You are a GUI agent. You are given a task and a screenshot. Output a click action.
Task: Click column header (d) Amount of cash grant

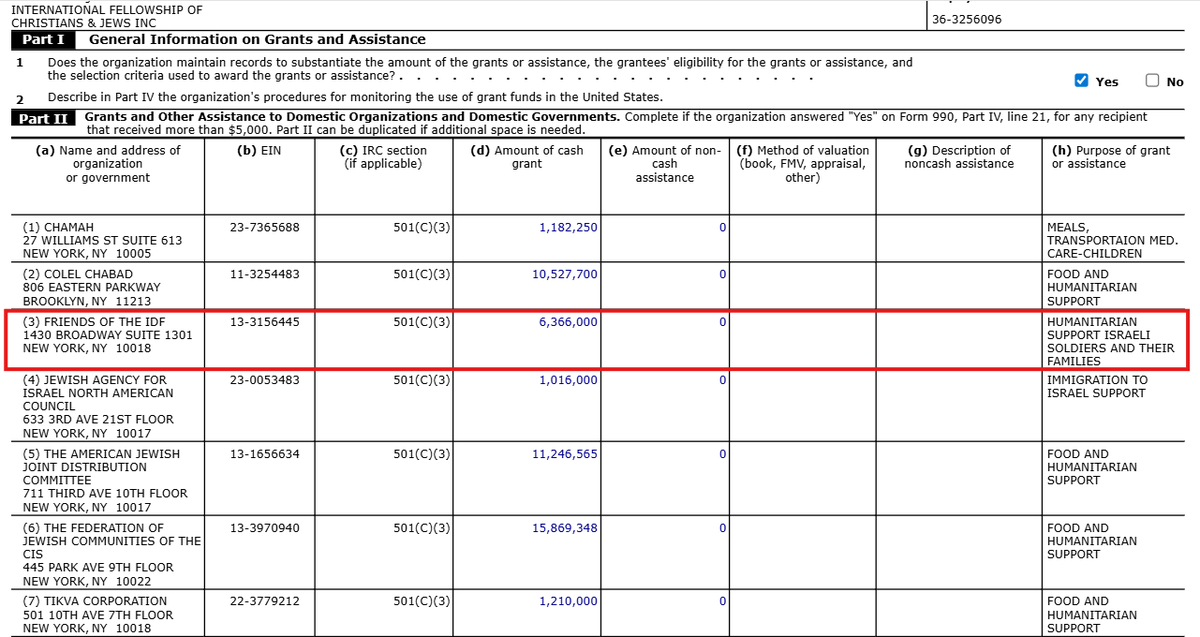[x=527, y=157]
